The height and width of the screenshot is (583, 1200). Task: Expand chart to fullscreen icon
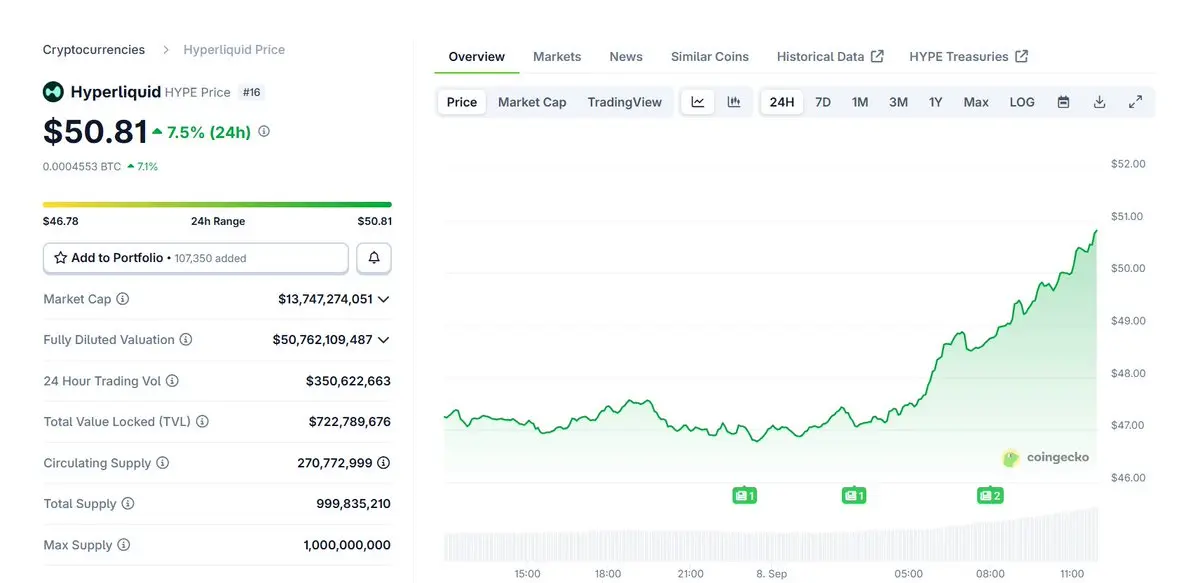click(1136, 102)
